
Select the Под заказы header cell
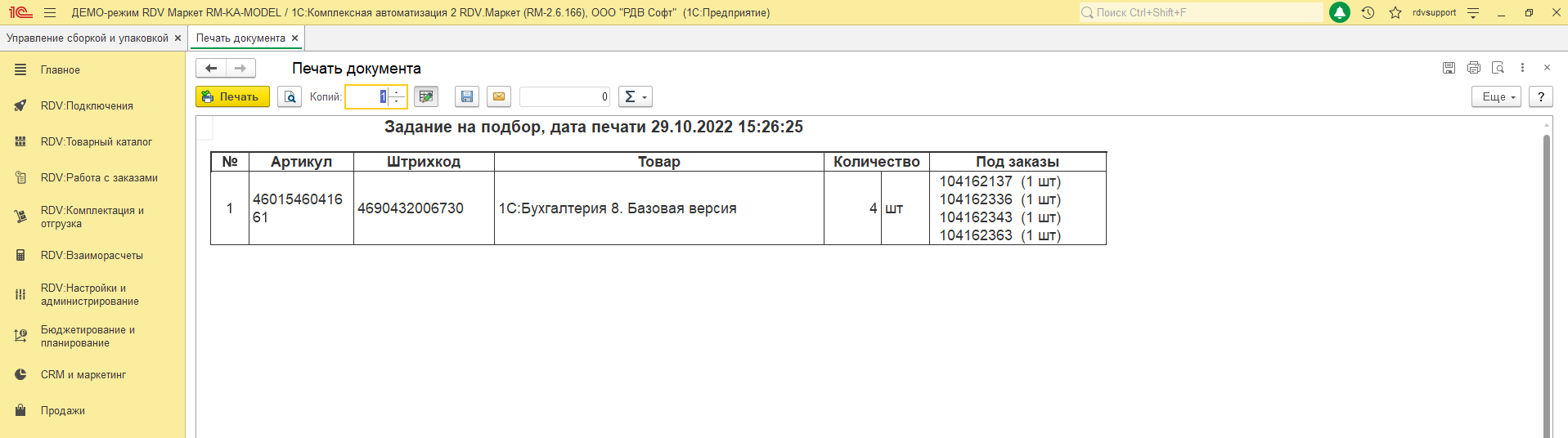pos(1018,162)
